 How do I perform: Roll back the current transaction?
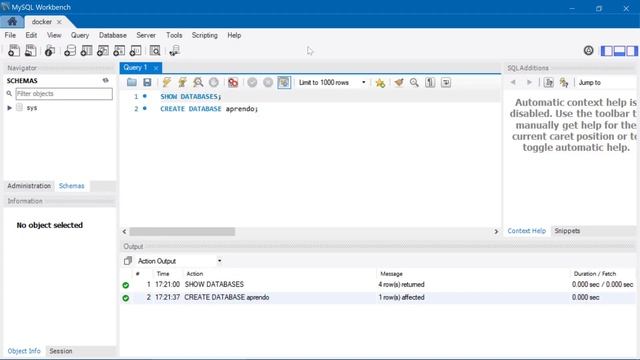coord(268,82)
